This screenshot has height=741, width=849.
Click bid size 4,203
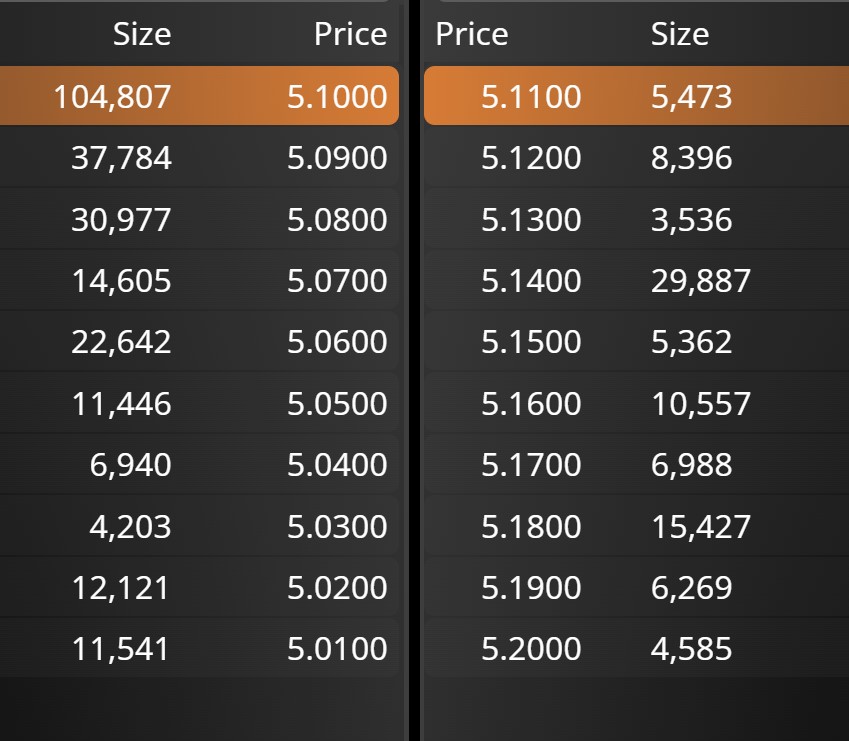click(130, 526)
